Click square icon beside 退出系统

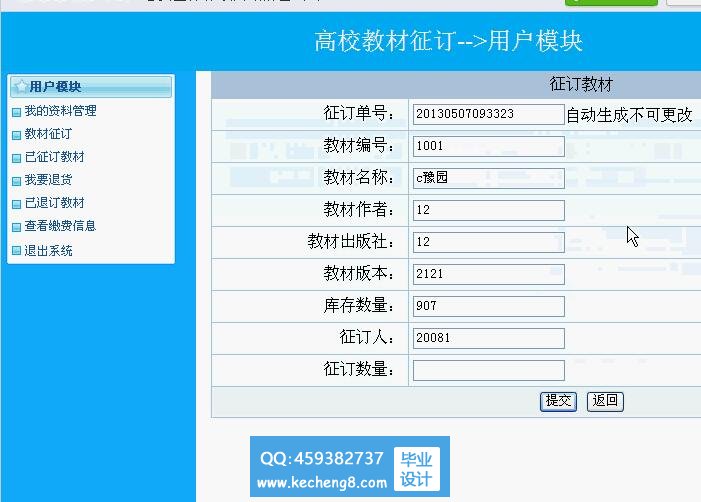coord(17,250)
